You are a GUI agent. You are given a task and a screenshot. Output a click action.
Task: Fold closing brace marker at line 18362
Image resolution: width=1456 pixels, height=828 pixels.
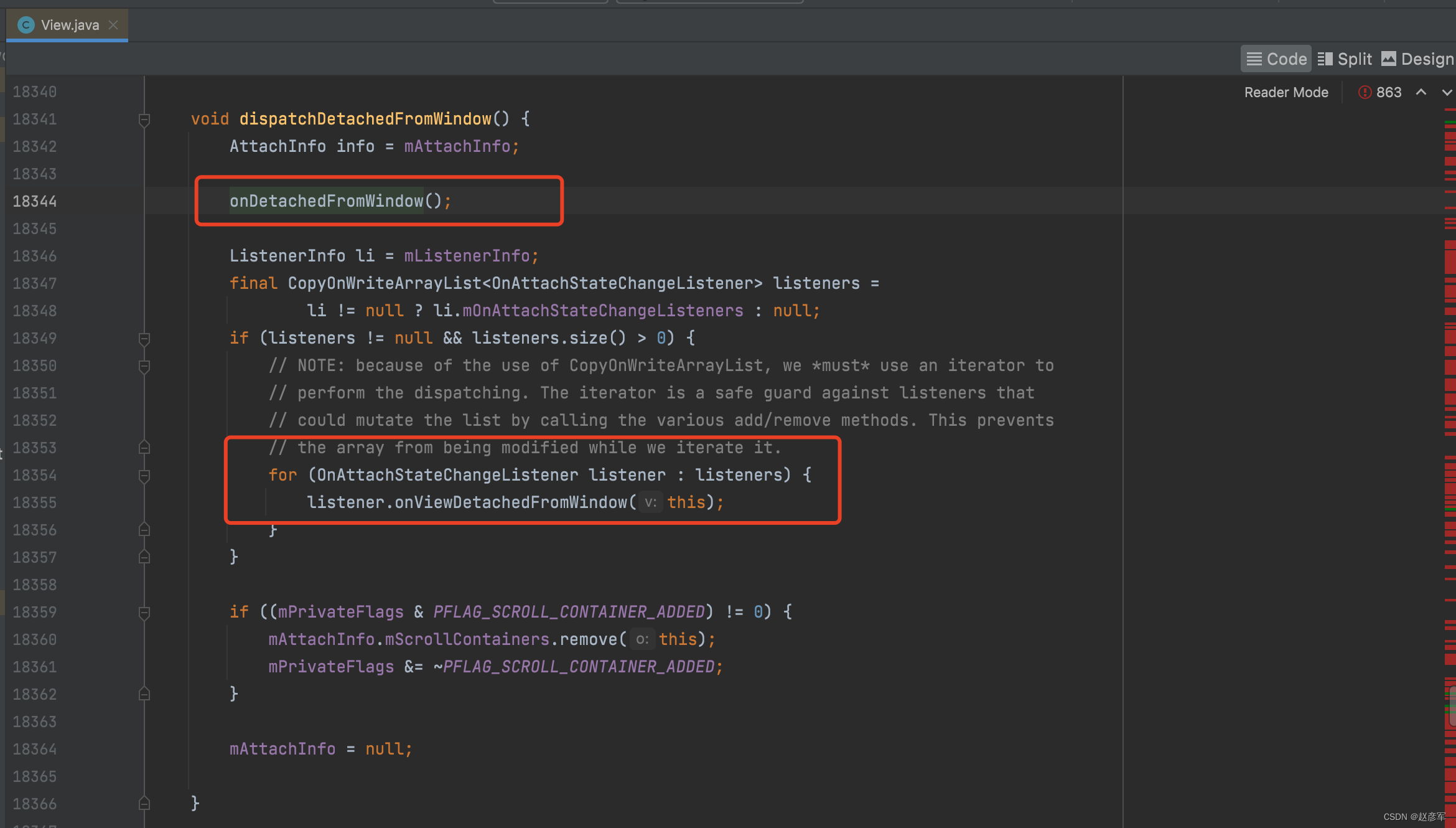point(144,694)
